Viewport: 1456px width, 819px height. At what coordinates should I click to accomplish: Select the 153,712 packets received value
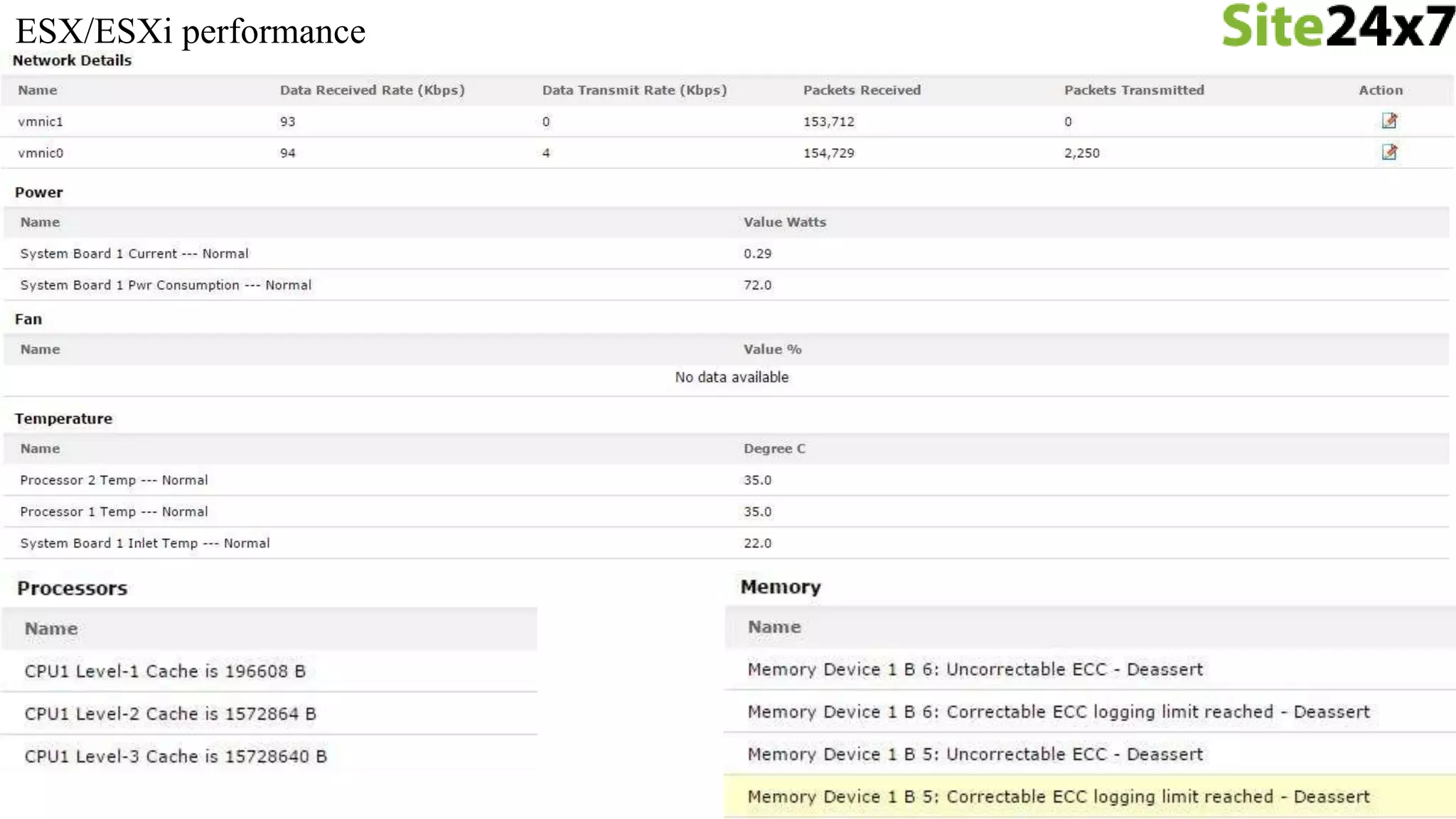click(x=829, y=122)
